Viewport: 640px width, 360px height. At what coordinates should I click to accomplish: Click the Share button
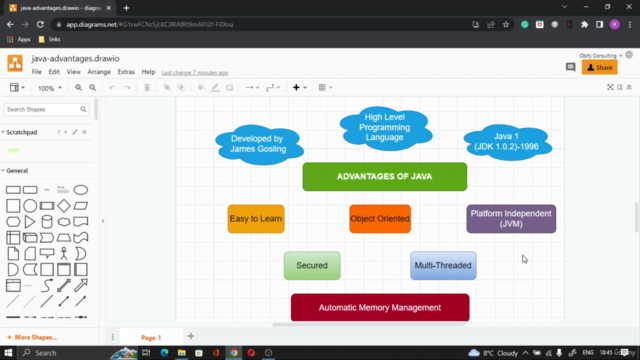[600, 67]
